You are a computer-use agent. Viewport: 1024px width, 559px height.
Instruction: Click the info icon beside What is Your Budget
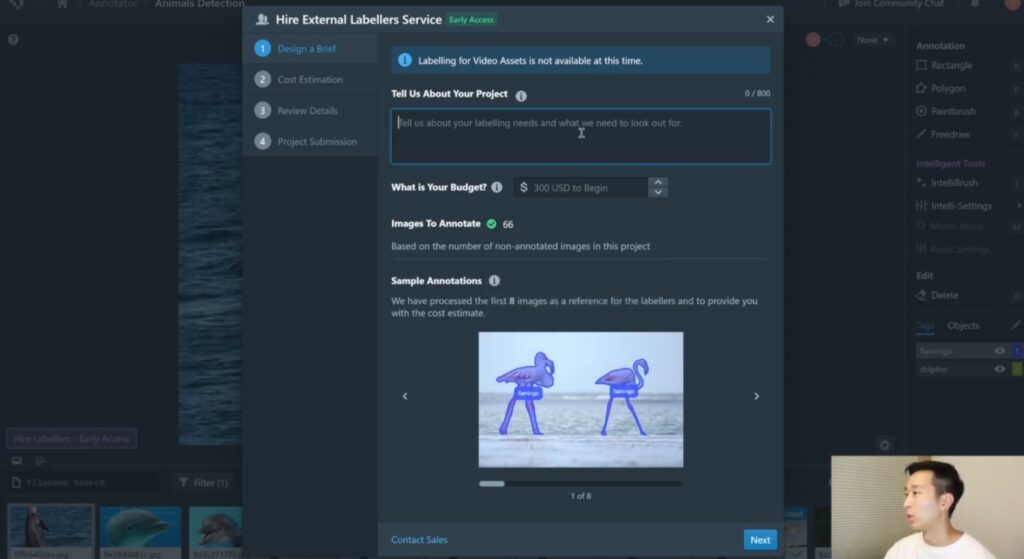coord(497,187)
